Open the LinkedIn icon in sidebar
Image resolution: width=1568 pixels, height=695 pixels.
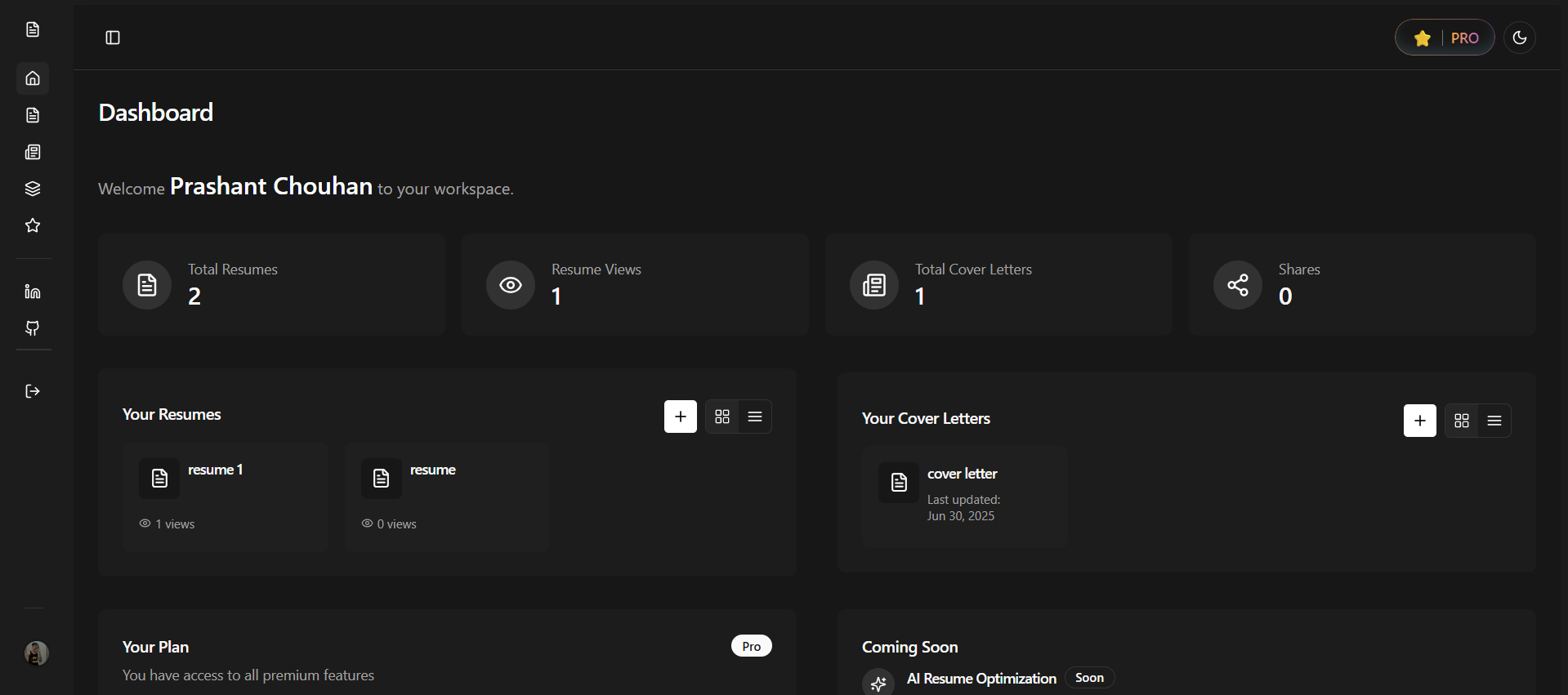(33, 292)
